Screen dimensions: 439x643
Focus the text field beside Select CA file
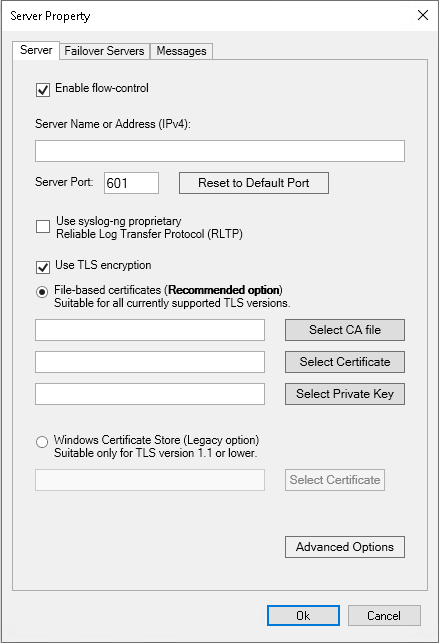click(x=150, y=330)
